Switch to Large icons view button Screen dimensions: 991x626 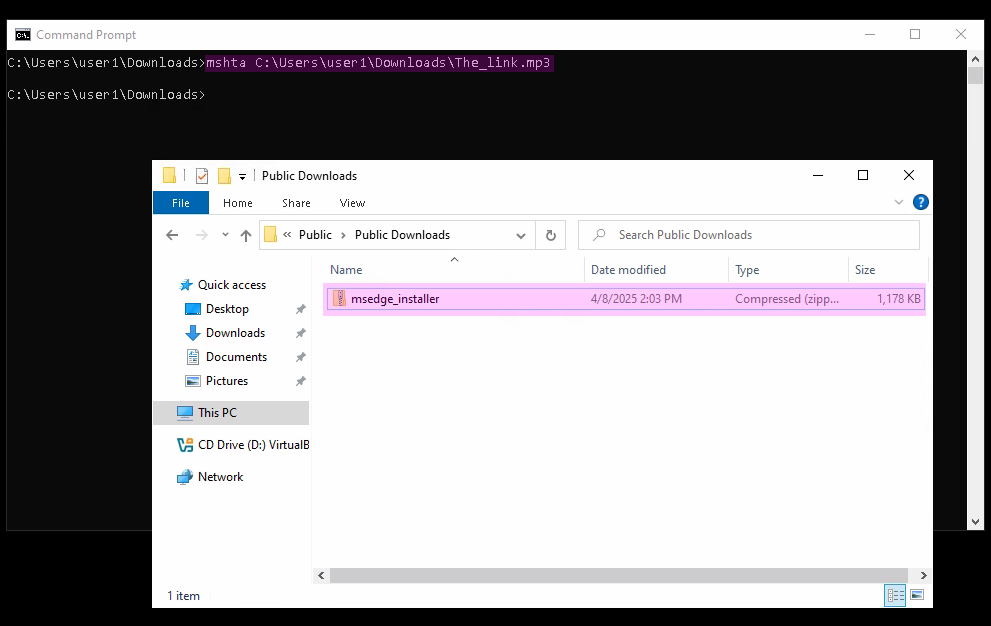point(917,596)
